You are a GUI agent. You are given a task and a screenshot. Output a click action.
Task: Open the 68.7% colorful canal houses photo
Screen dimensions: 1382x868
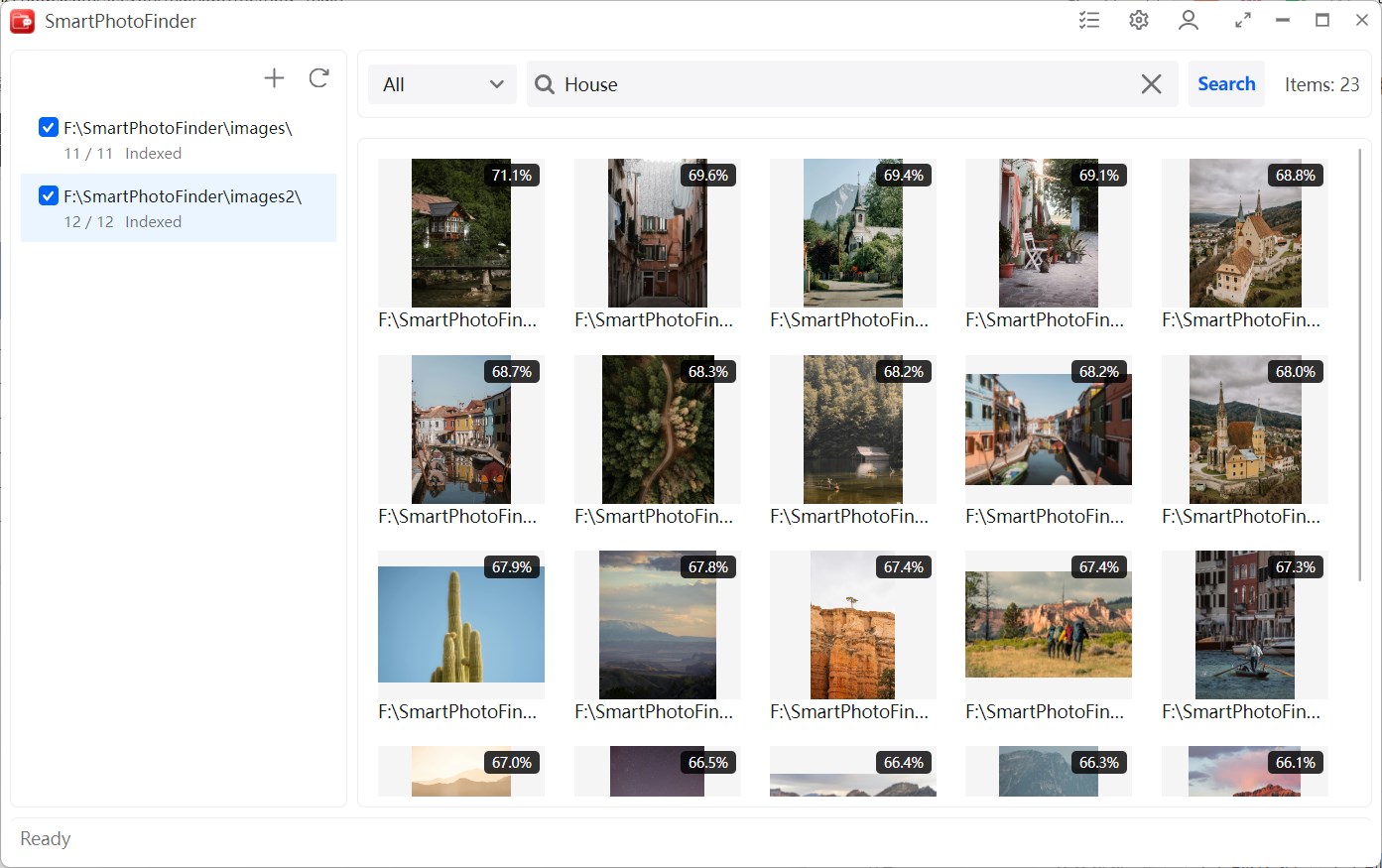point(461,430)
